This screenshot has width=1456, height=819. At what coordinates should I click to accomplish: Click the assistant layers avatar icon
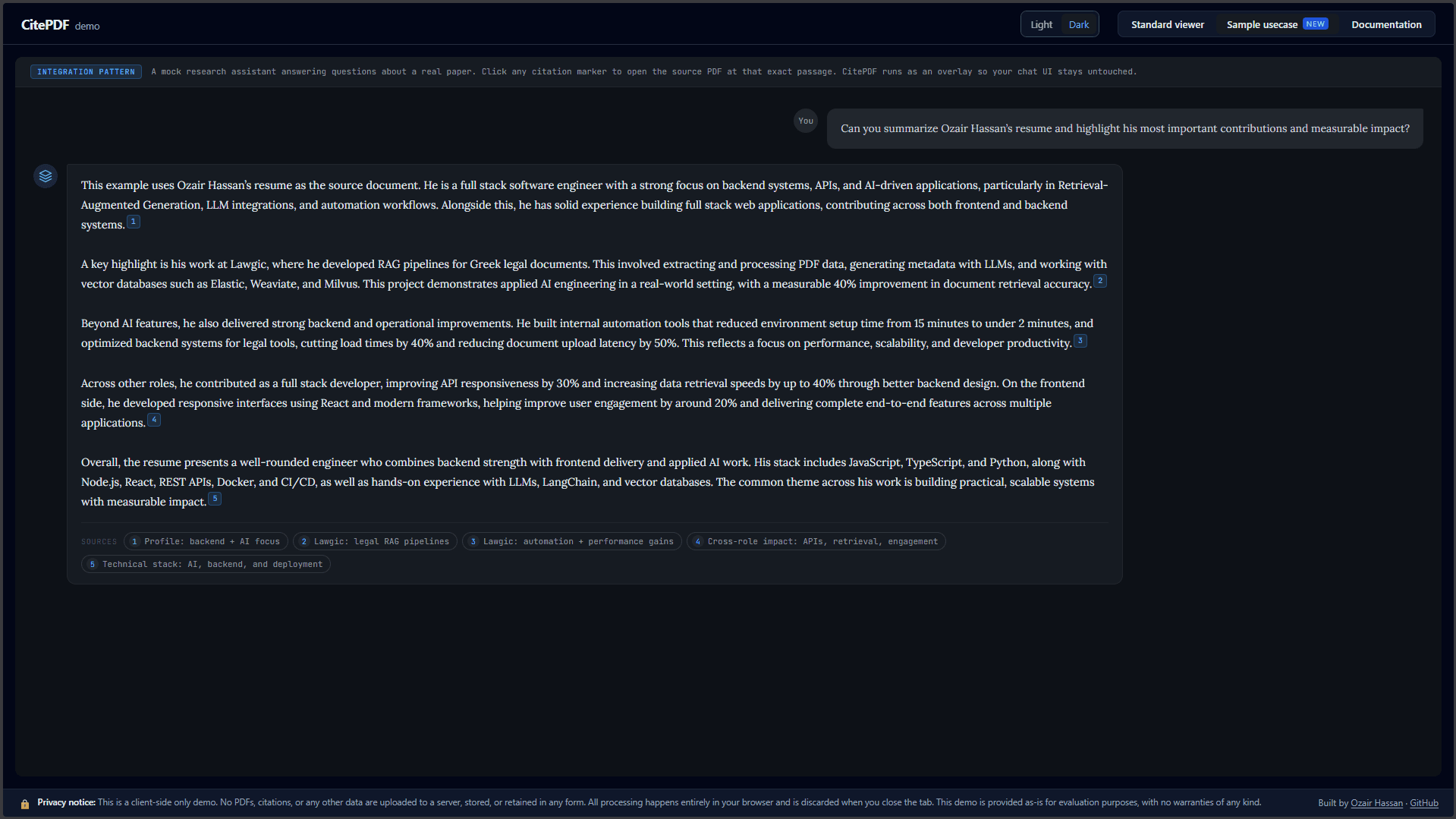[46, 176]
